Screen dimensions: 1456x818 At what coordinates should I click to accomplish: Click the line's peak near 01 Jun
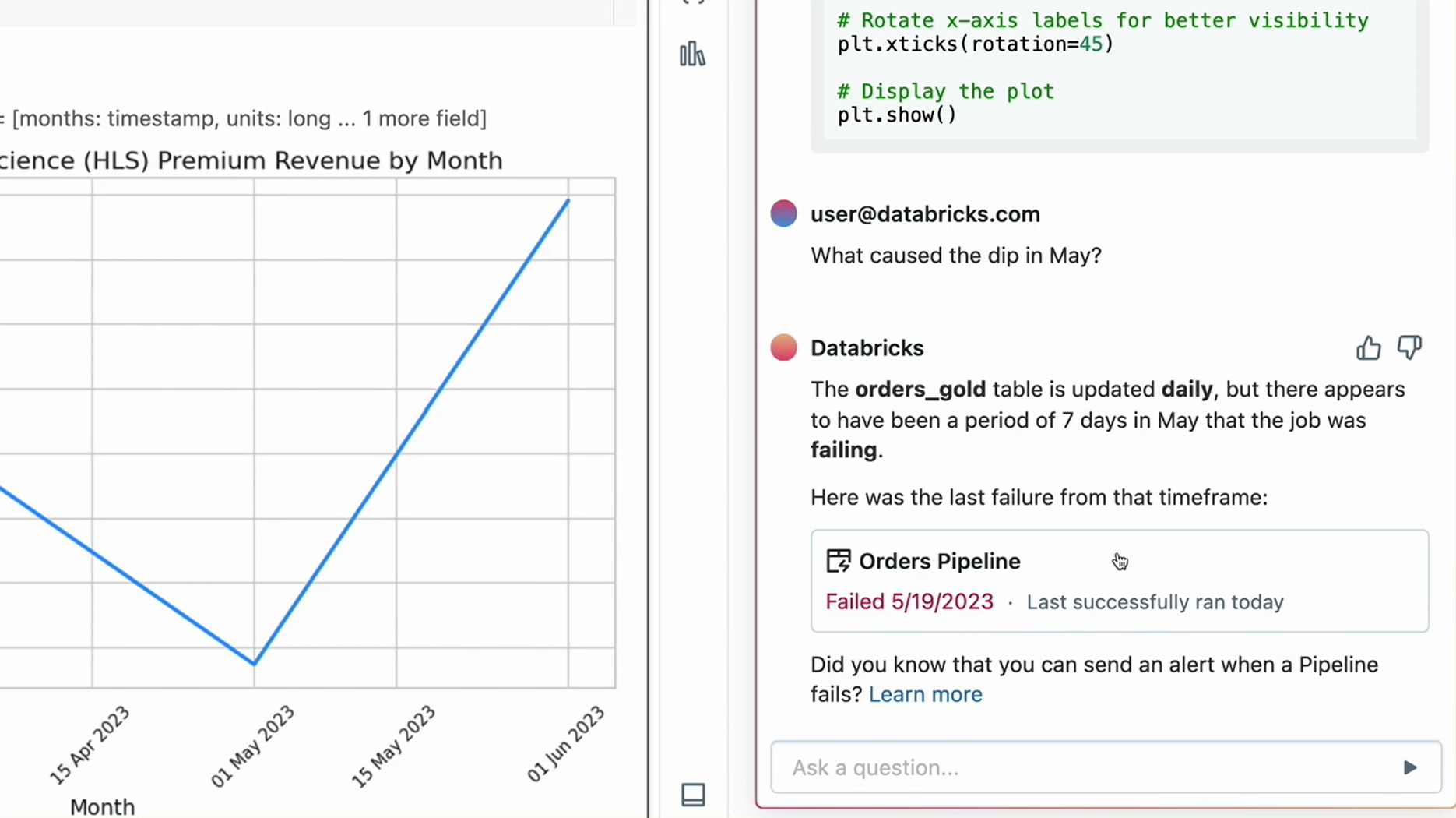click(x=568, y=200)
